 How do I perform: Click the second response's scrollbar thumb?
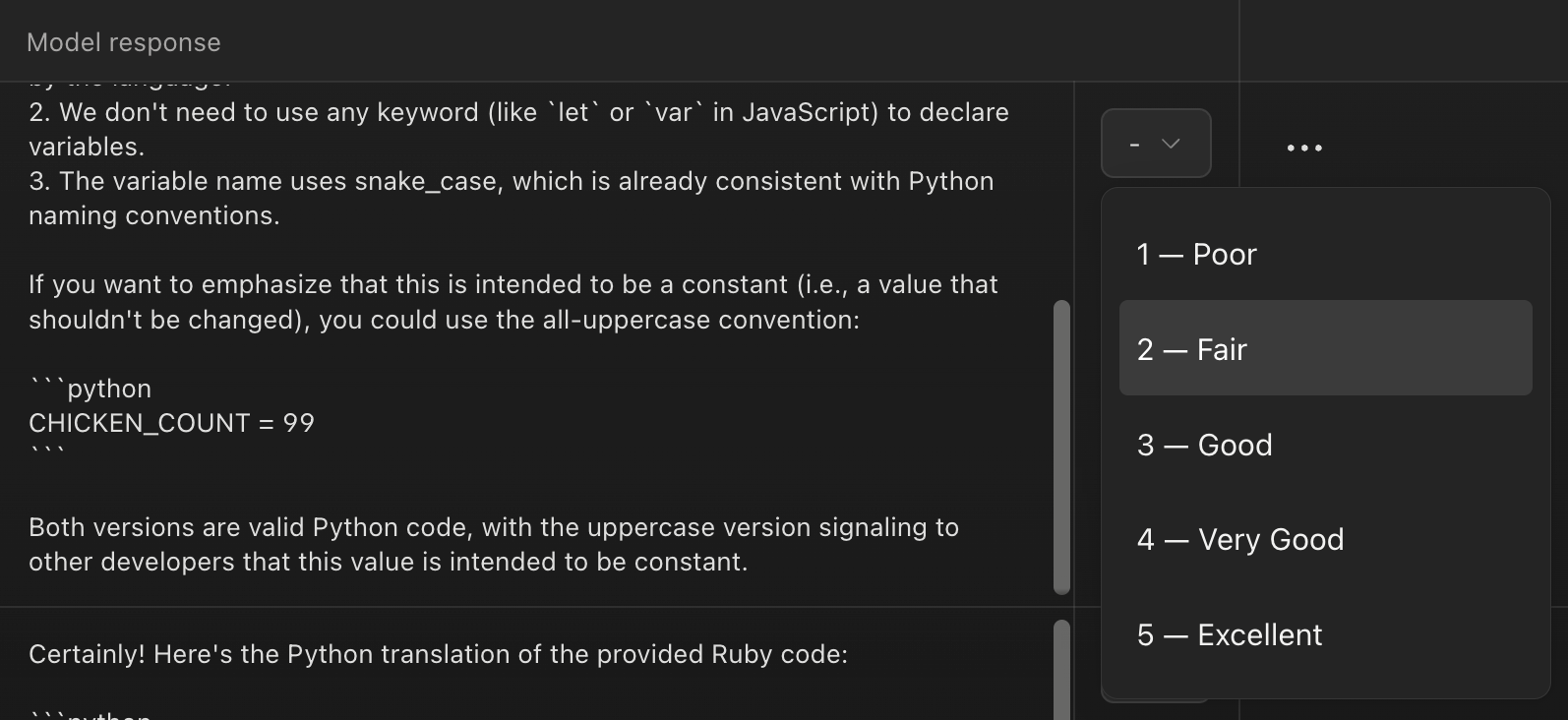pos(1061,669)
